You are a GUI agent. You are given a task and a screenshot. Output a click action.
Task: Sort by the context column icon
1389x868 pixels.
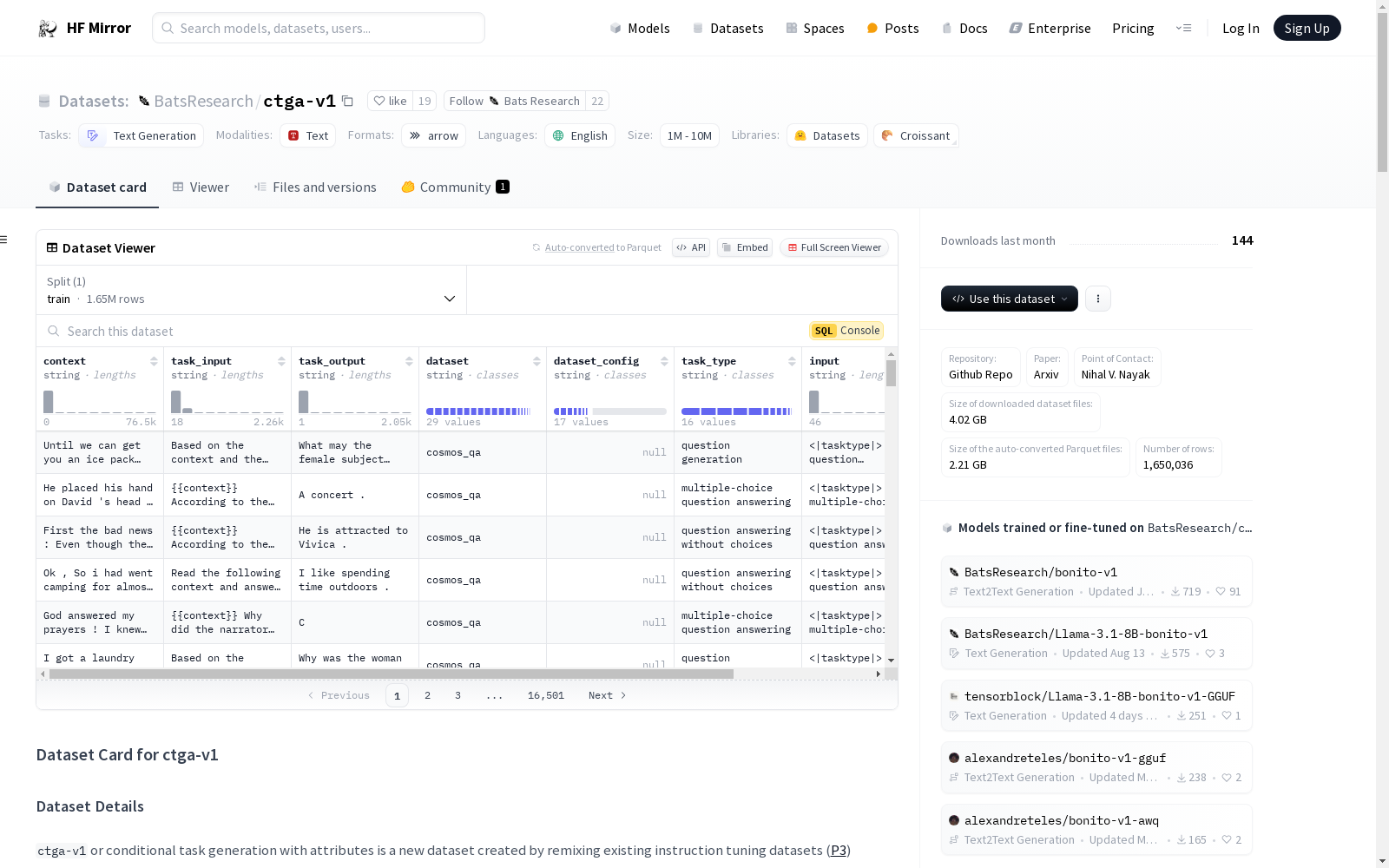[154, 361]
